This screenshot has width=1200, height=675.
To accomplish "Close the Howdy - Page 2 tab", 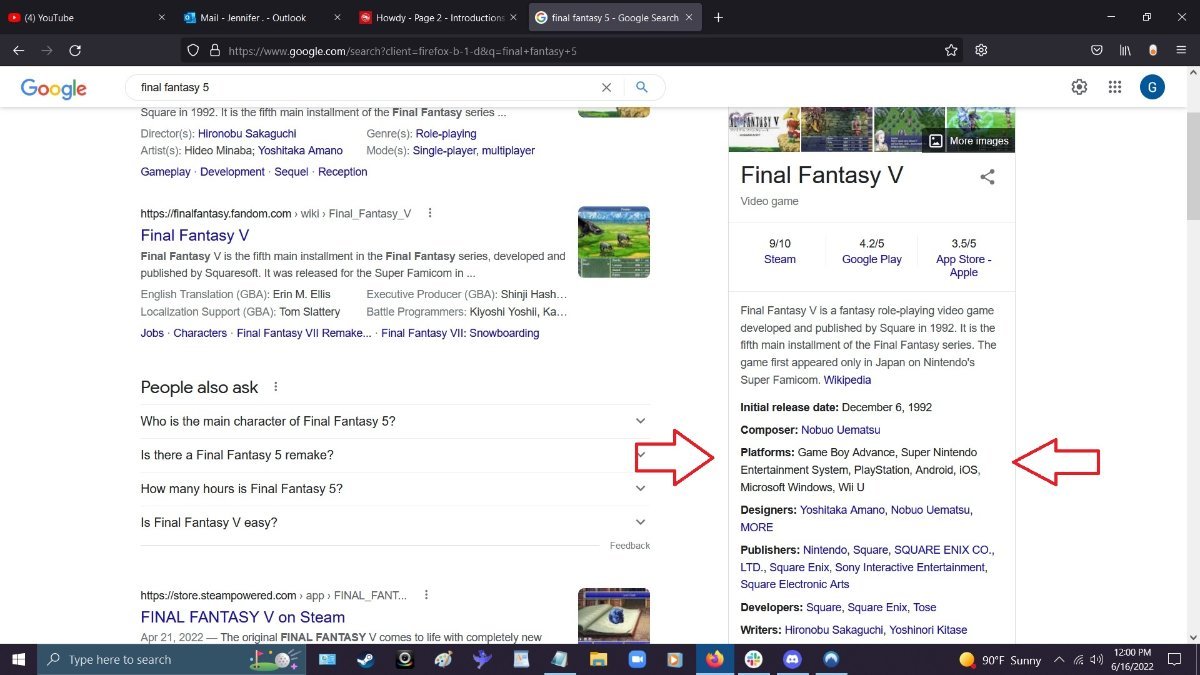I will pyautogui.click(x=513, y=17).
